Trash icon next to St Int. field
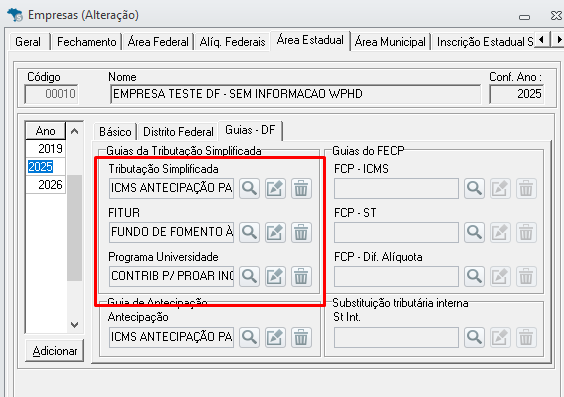The height and width of the screenshot is (397, 564). tap(526, 337)
